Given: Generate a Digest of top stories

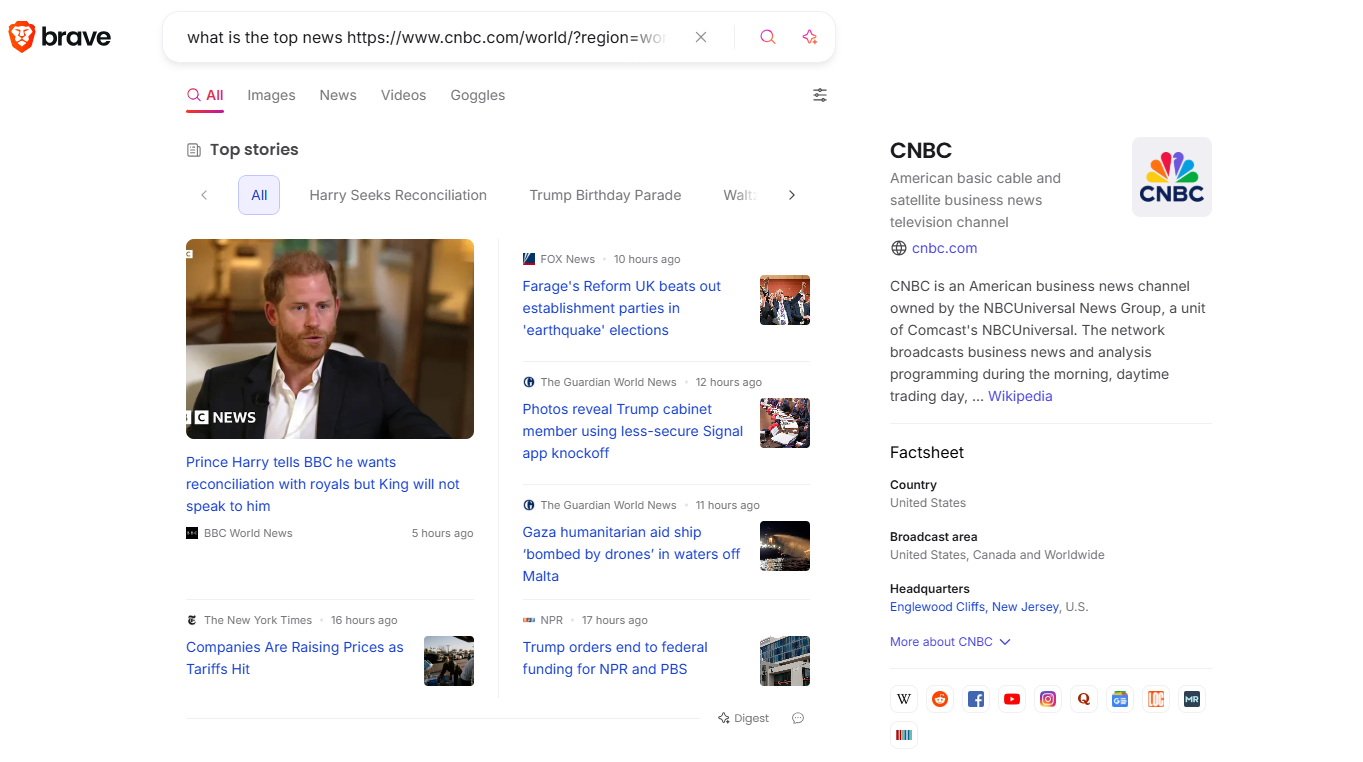Looking at the screenshot, I should tap(744, 718).
